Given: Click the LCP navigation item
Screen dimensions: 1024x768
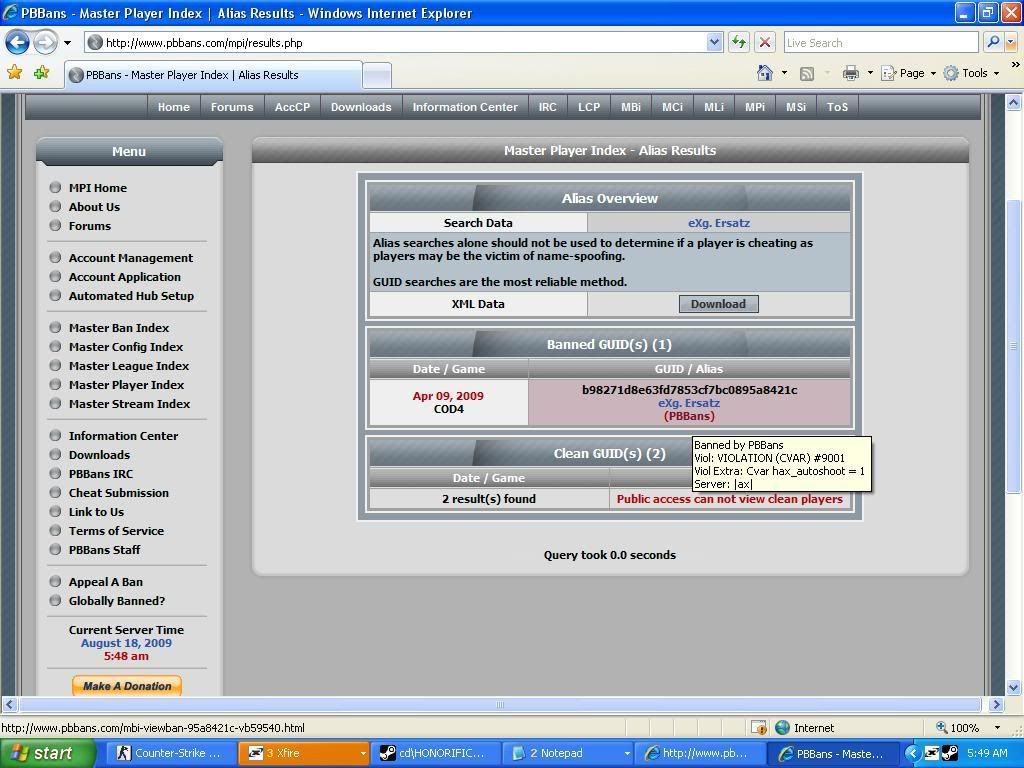Looking at the screenshot, I should 588,107.
